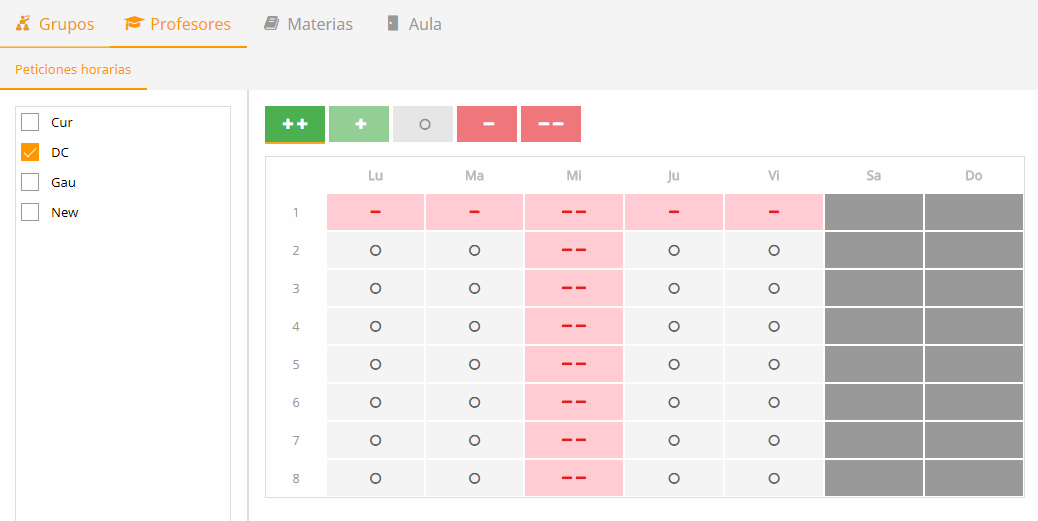Uncheck the DC professor checkbox
Viewport: 1038px width, 521px height.
pos(30,152)
